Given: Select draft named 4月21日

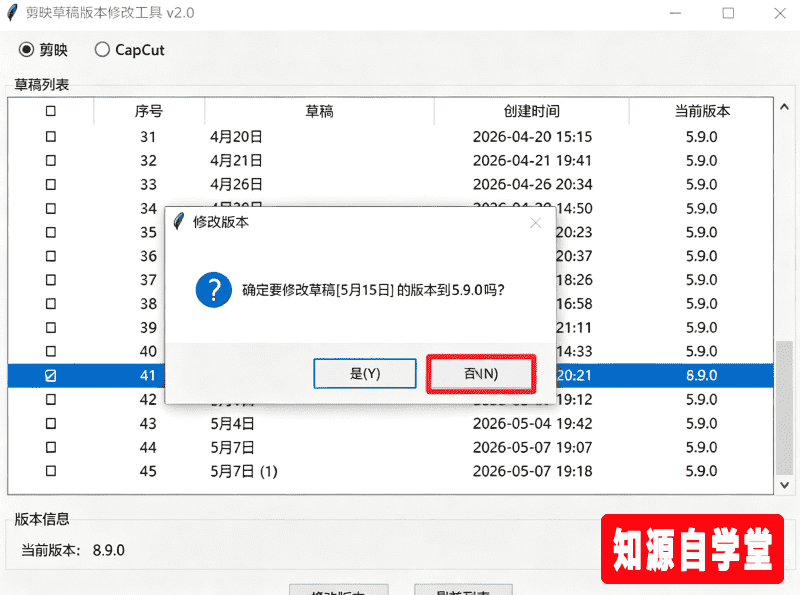Looking at the screenshot, I should tap(236, 160).
